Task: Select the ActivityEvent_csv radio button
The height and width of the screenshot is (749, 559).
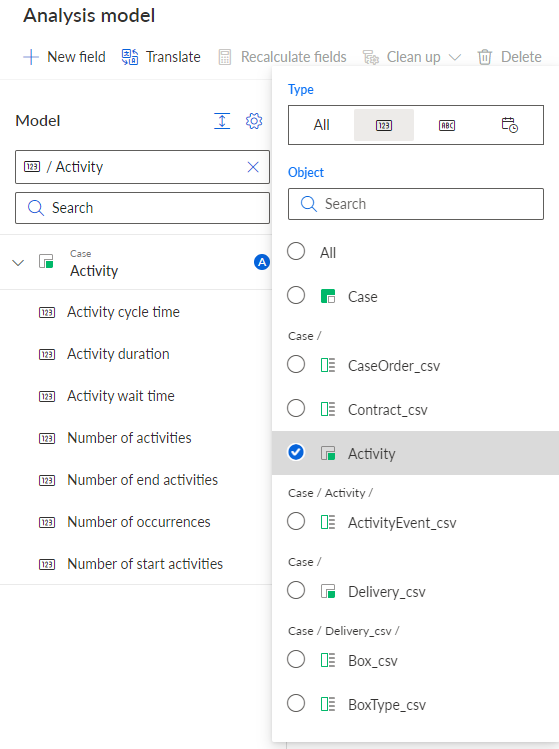Action: tap(296, 521)
